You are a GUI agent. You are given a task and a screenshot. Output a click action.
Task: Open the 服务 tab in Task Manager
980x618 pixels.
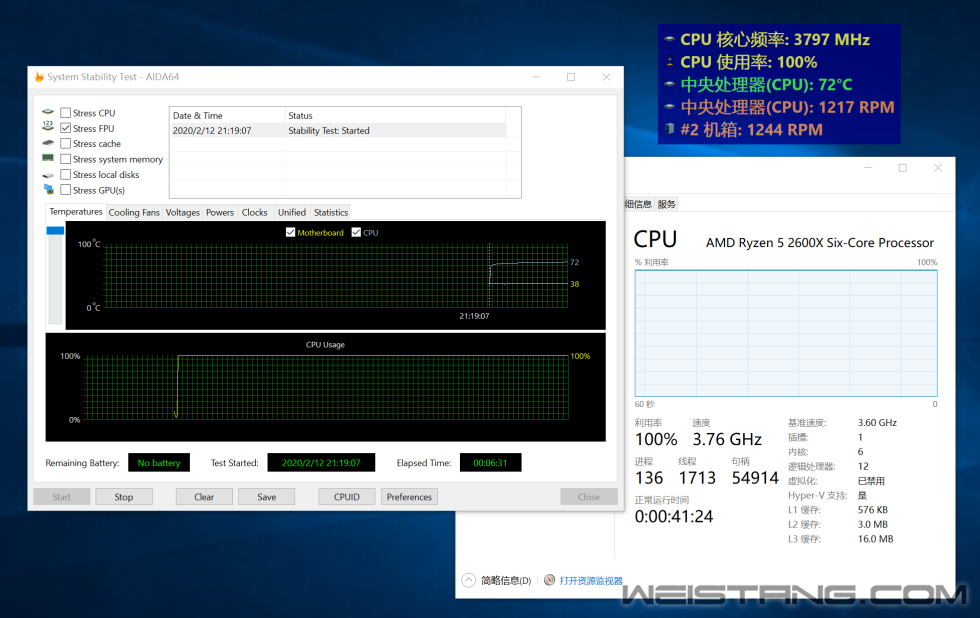pos(667,204)
